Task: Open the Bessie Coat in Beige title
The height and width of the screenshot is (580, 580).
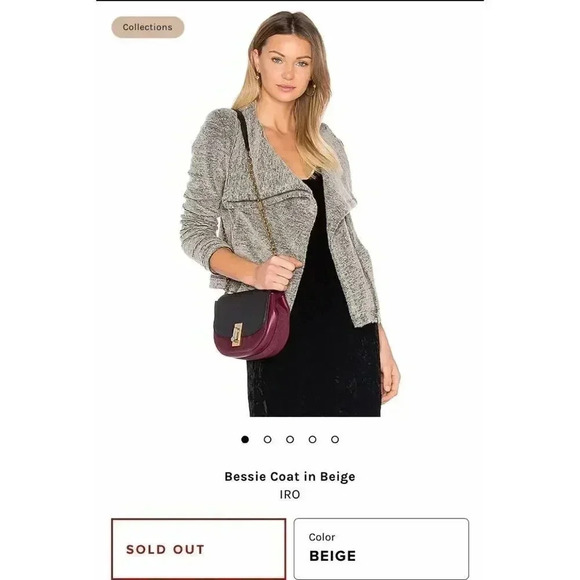Action: 290,477
